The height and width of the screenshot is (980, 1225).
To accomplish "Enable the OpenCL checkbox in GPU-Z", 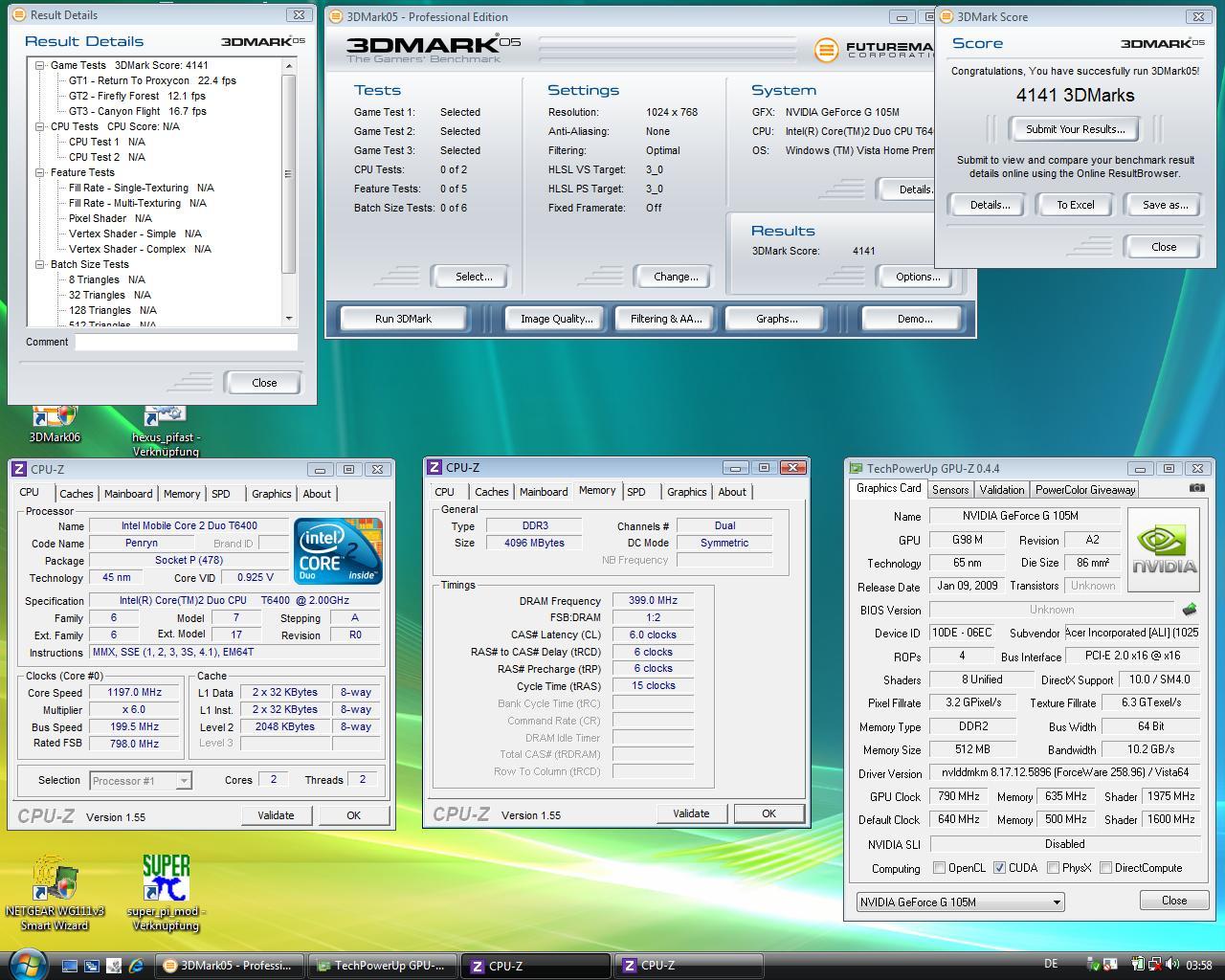I will 940,868.
